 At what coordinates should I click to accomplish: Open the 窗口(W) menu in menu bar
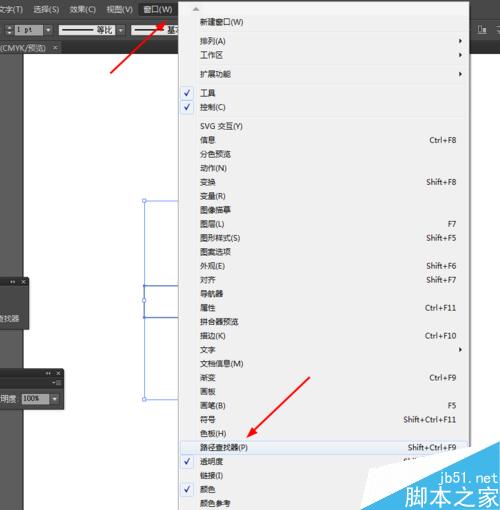158,9
